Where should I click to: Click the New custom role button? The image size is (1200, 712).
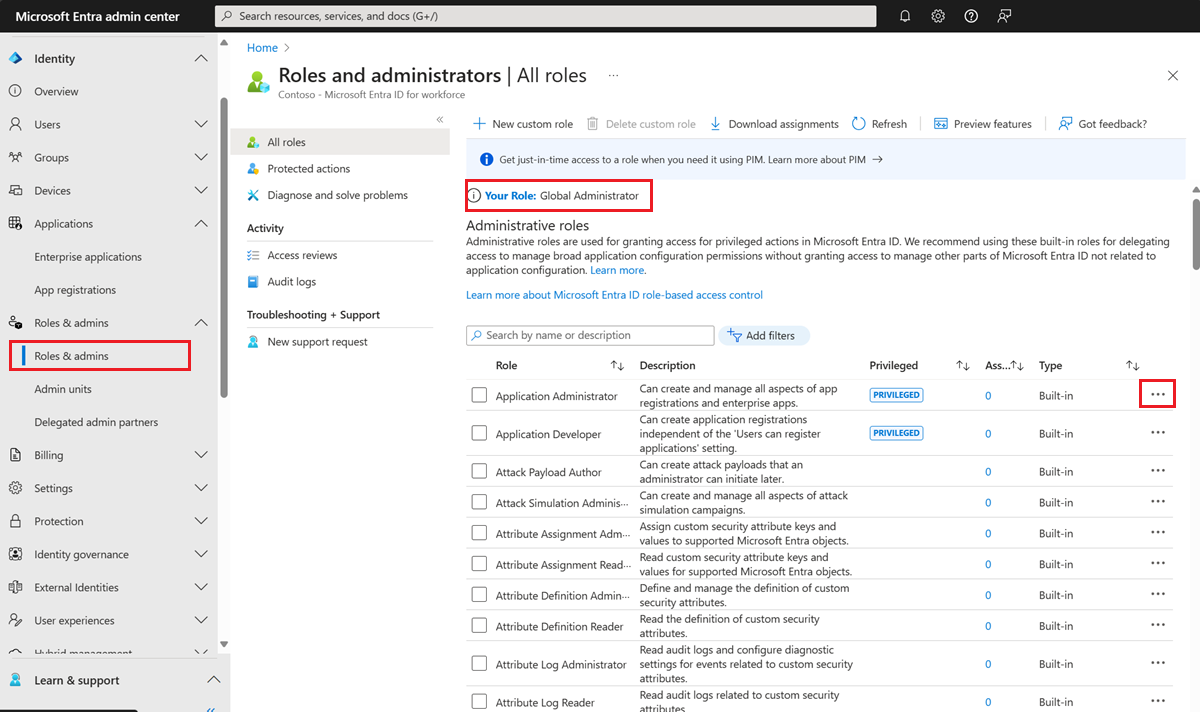(523, 124)
